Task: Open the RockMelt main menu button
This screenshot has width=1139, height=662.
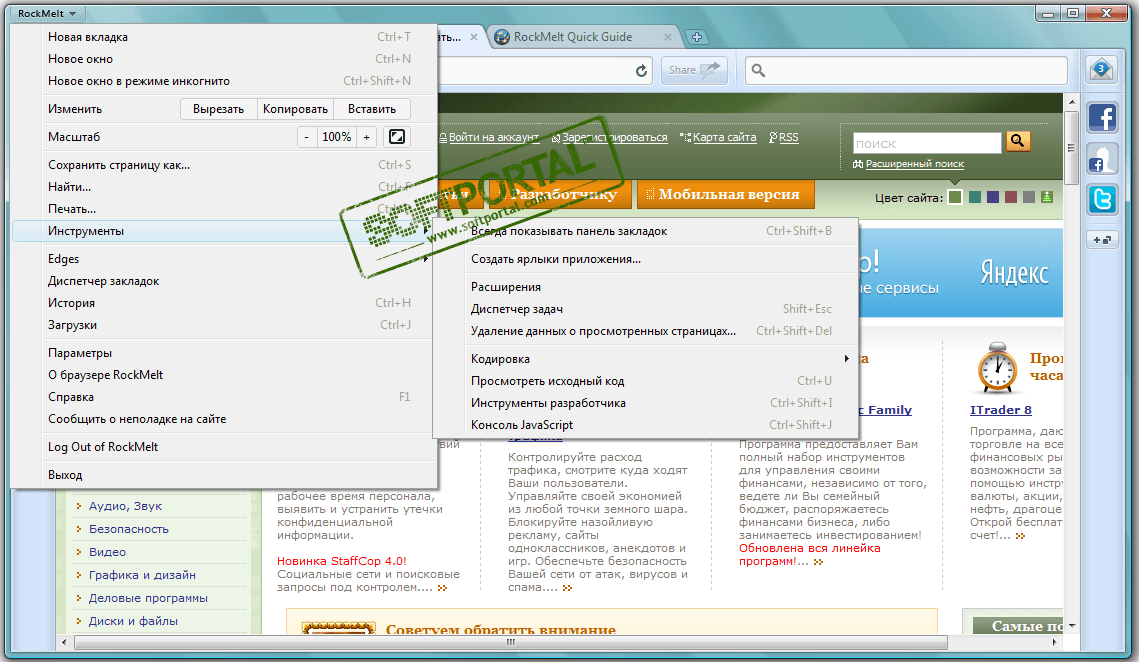Action: pyautogui.click(x=47, y=13)
